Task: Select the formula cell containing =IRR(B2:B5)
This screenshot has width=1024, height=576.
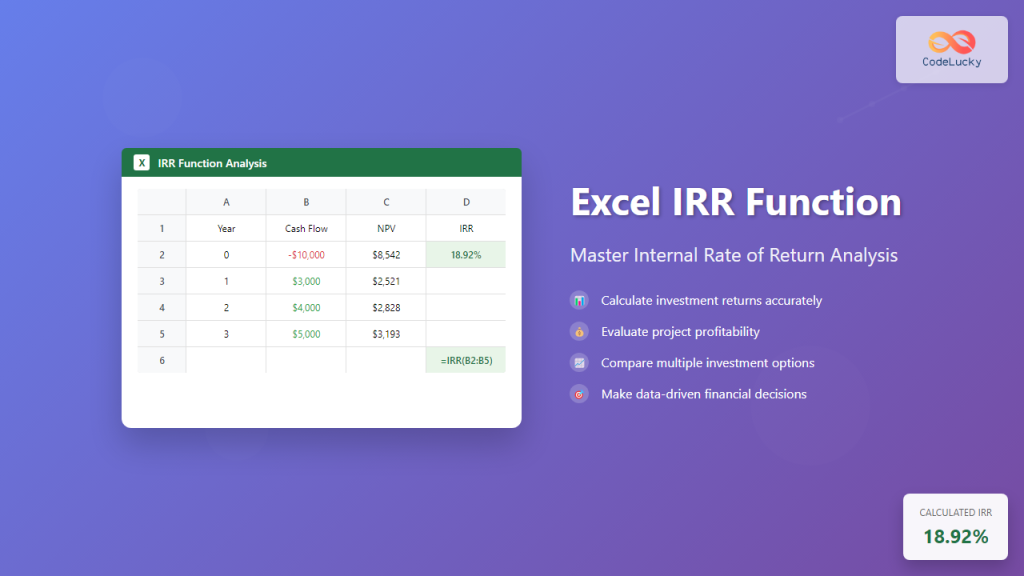Action: (x=465, y=359)
